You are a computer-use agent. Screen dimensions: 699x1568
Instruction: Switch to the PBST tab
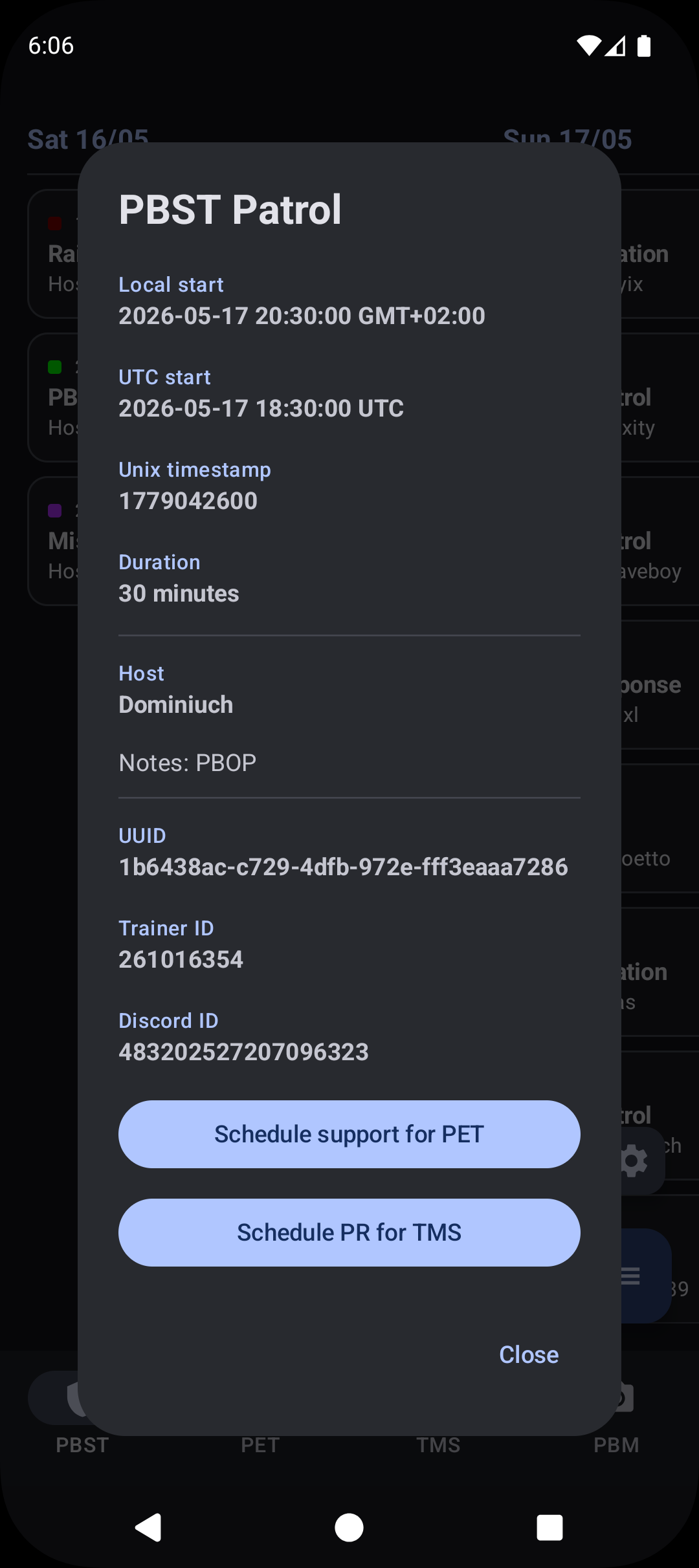tap(82, 1445)
